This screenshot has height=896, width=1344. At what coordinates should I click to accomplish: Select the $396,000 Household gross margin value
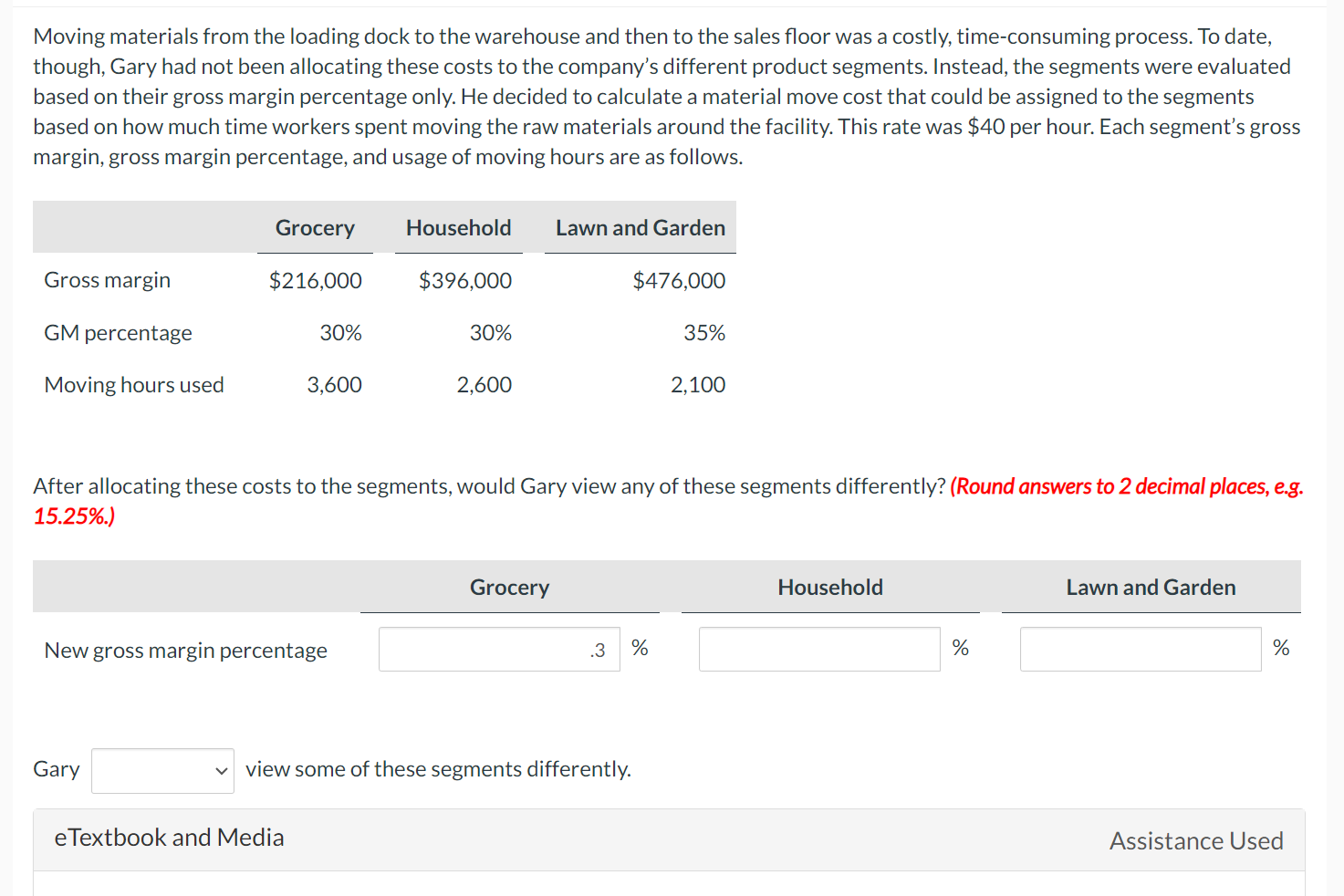[465, 281]
